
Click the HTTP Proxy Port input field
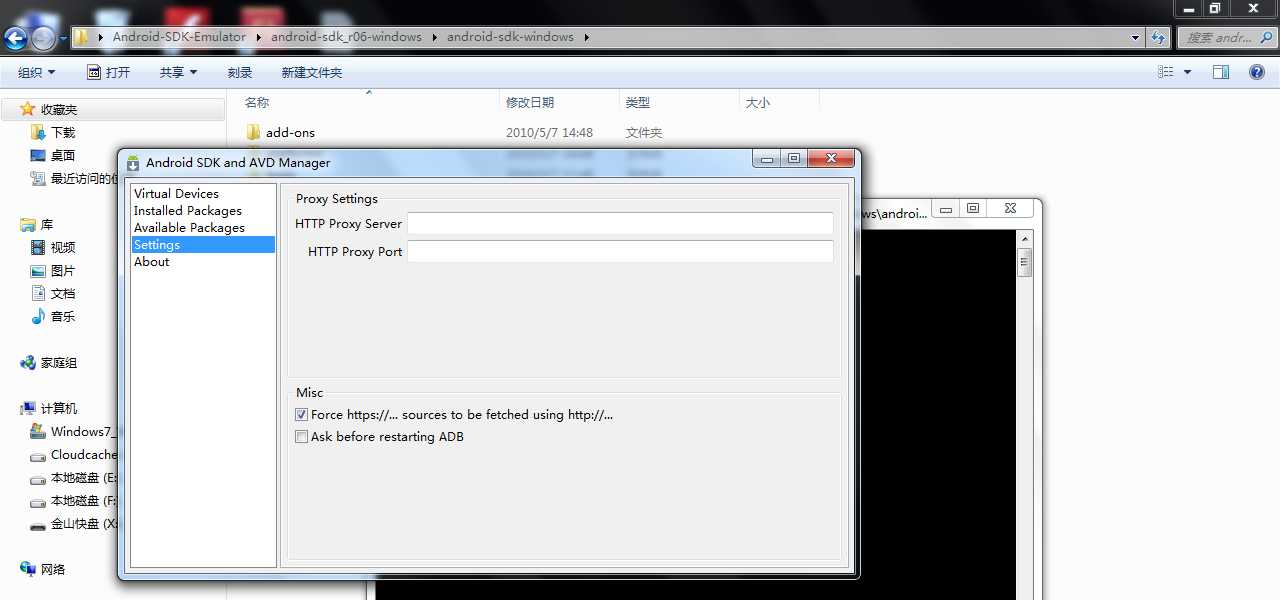[x=620, y=252]
